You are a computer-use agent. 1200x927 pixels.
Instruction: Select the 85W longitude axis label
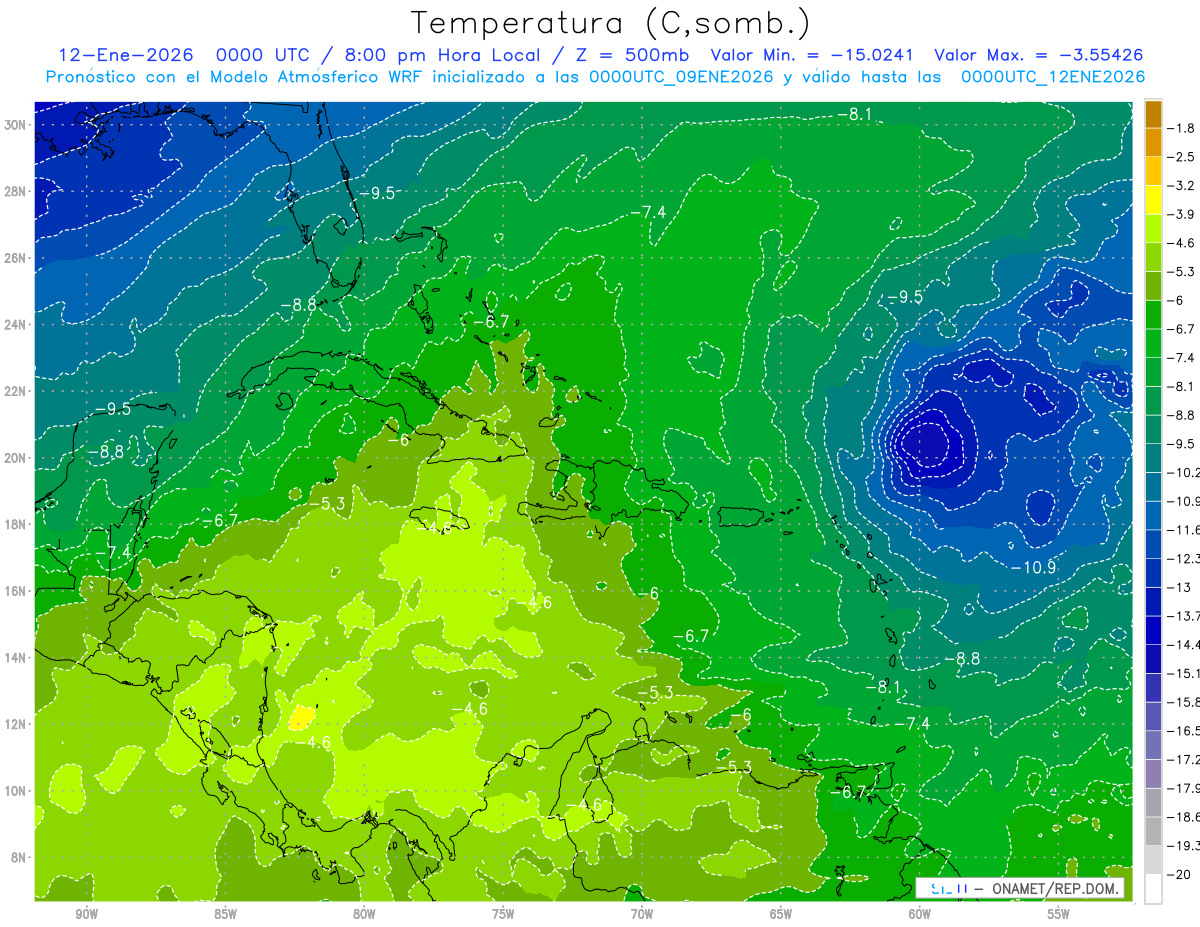(x=225, y=915)
